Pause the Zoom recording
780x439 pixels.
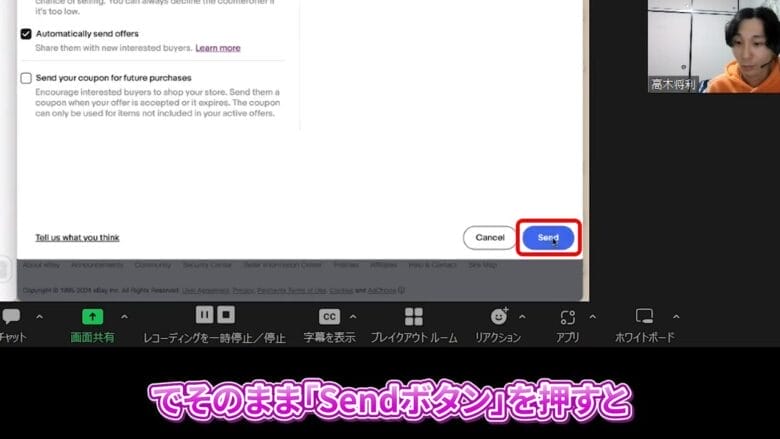tap(204, 315)
